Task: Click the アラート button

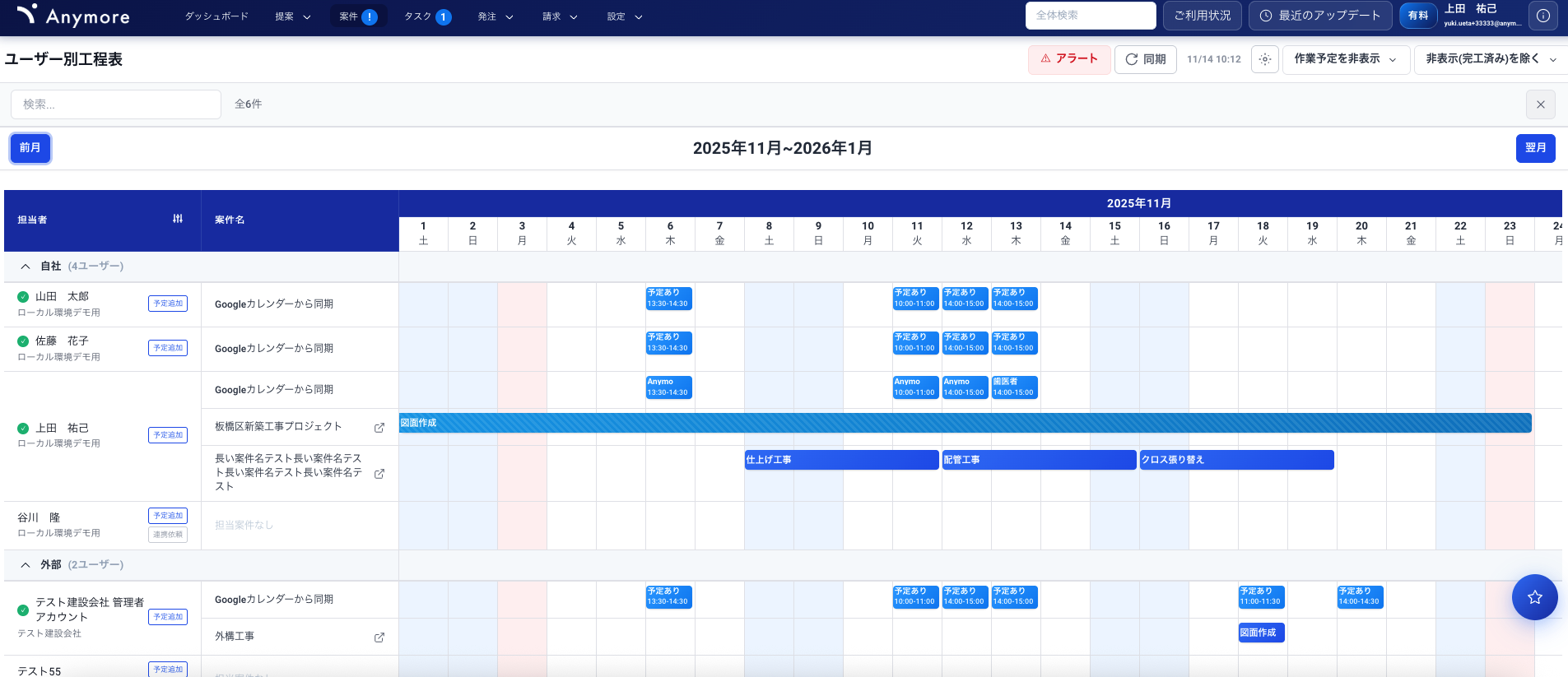Action: tap(1068, 59)
